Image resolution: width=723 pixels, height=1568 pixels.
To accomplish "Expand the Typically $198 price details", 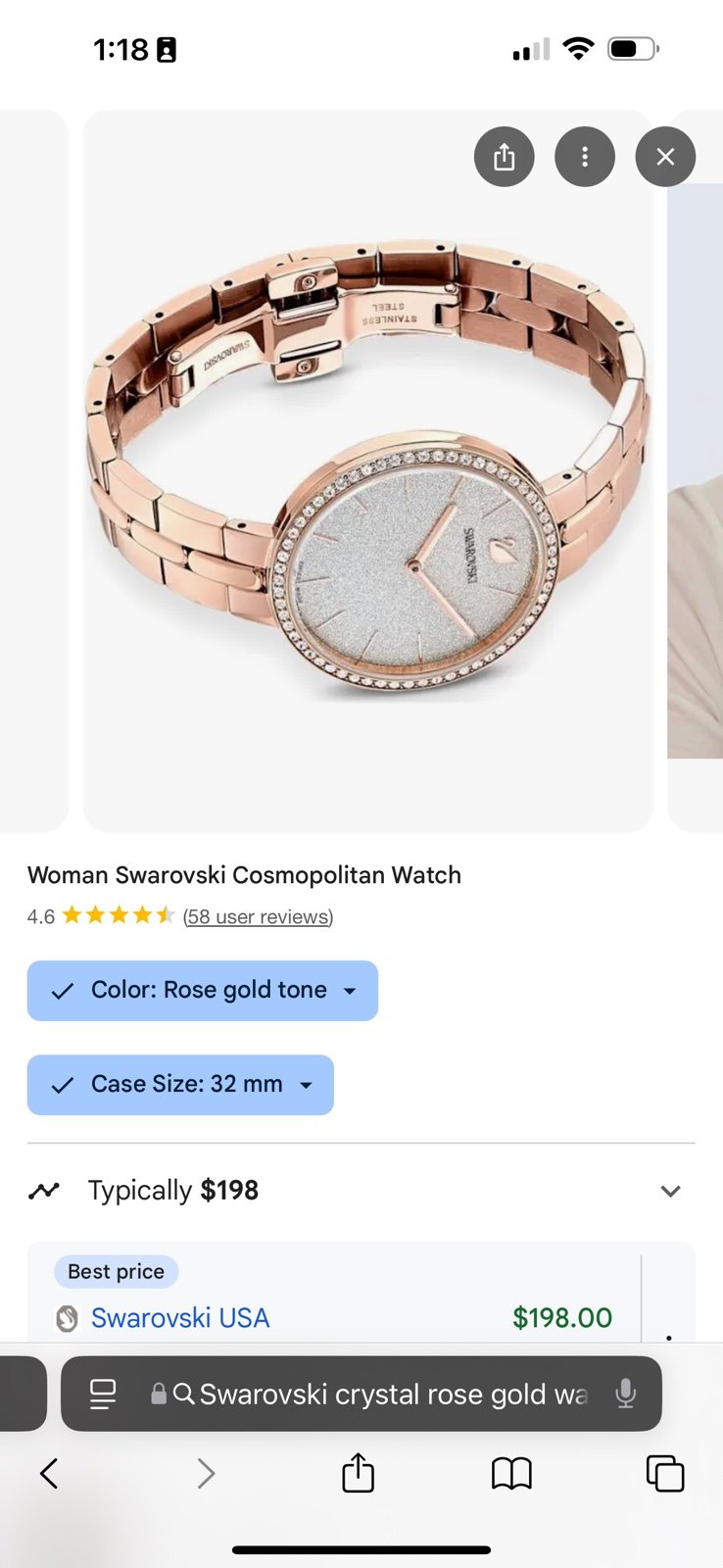I will 361,1191.
